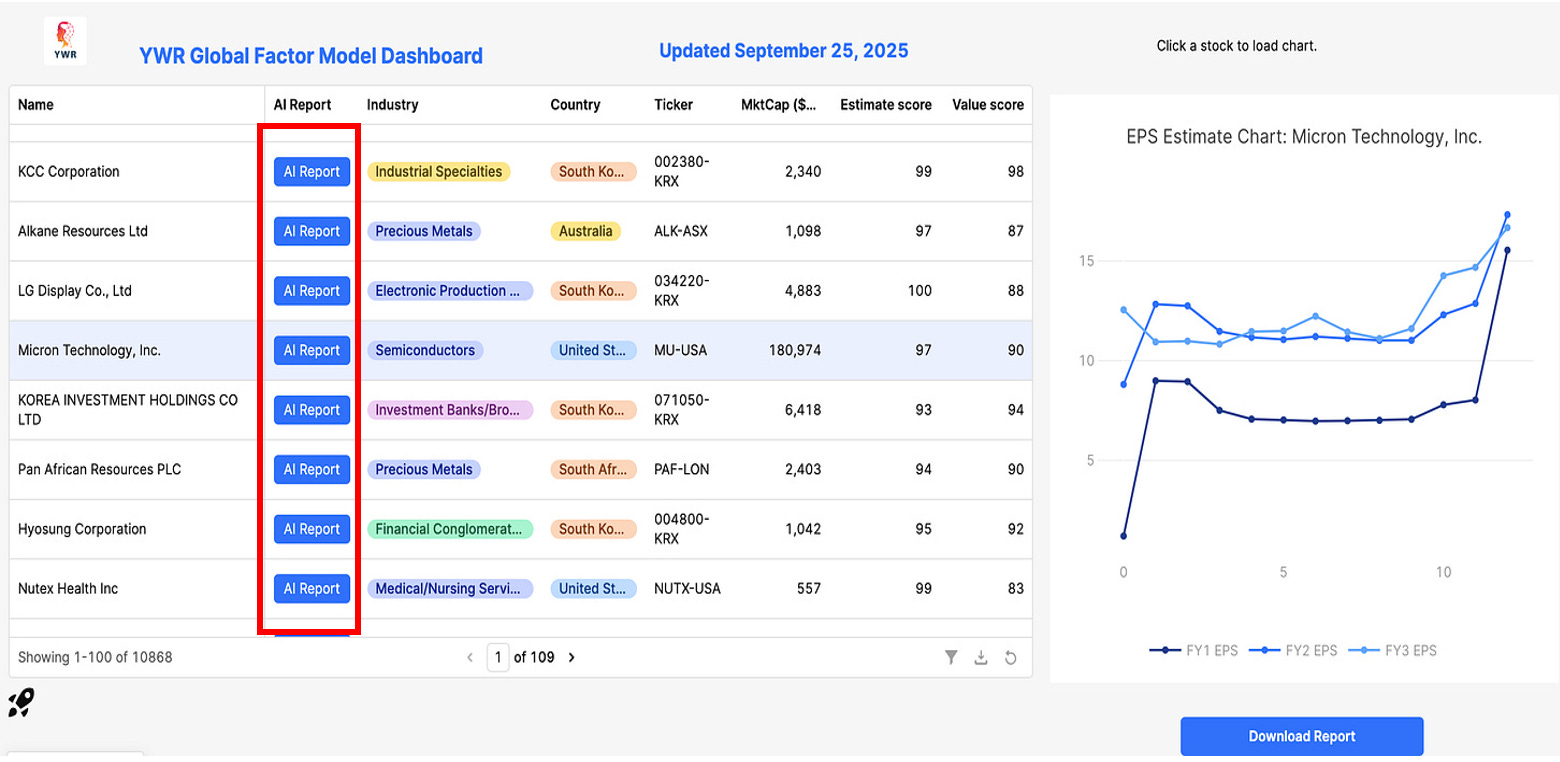Select the Hyosung Corporation name
The image size is (1560, 762).
pyautogui.click(x=82, y=529)
